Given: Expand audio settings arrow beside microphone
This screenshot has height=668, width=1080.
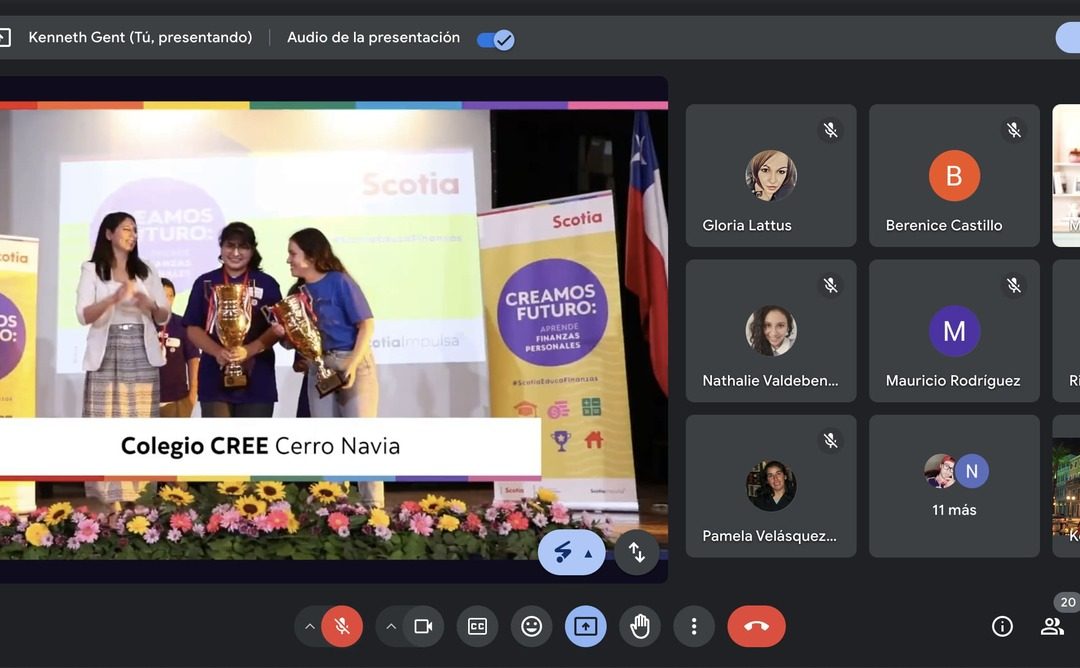Looking at the screenshot, I should 310,627.
